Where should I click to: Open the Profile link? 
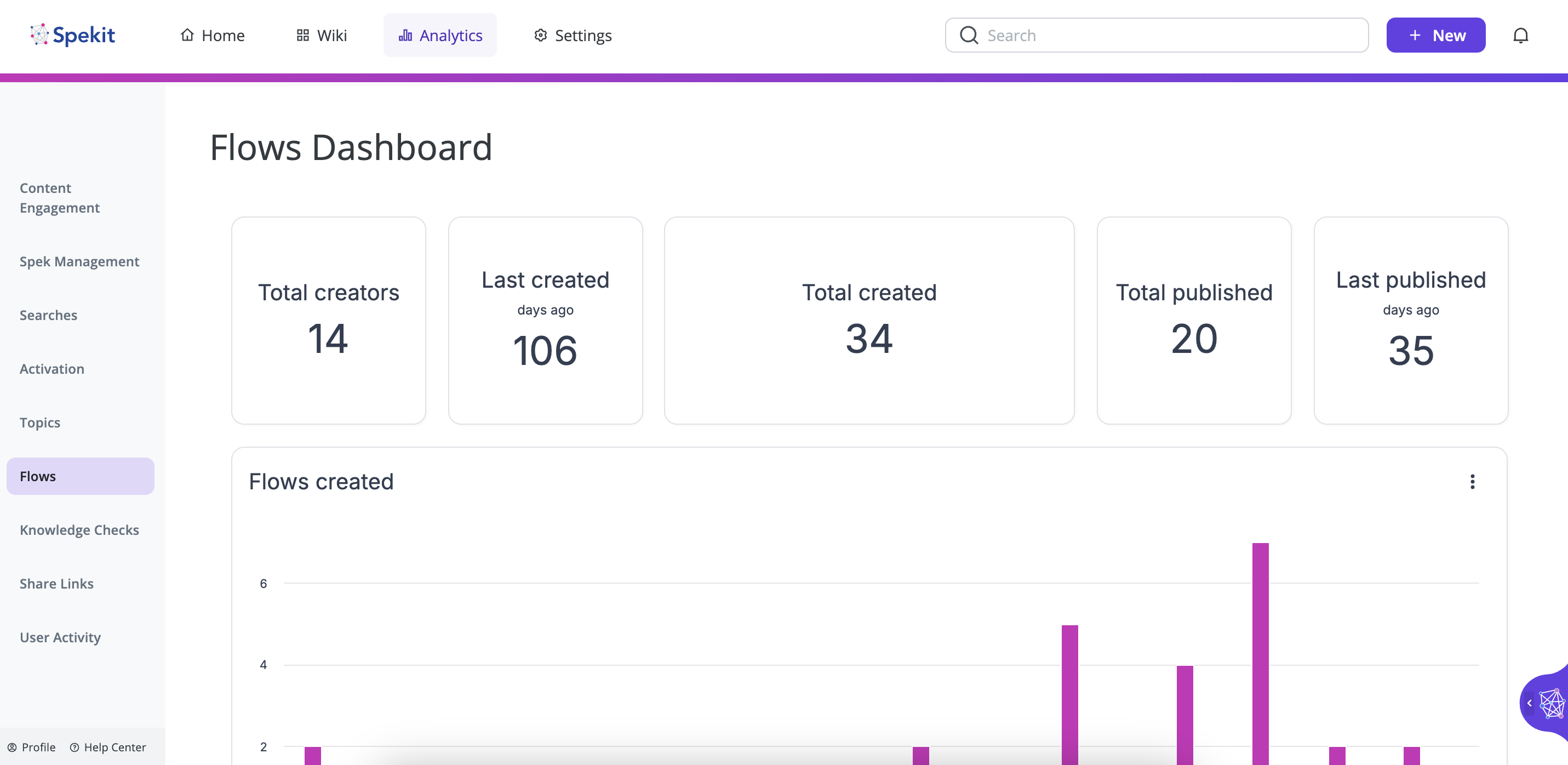[x=31, y=747]
